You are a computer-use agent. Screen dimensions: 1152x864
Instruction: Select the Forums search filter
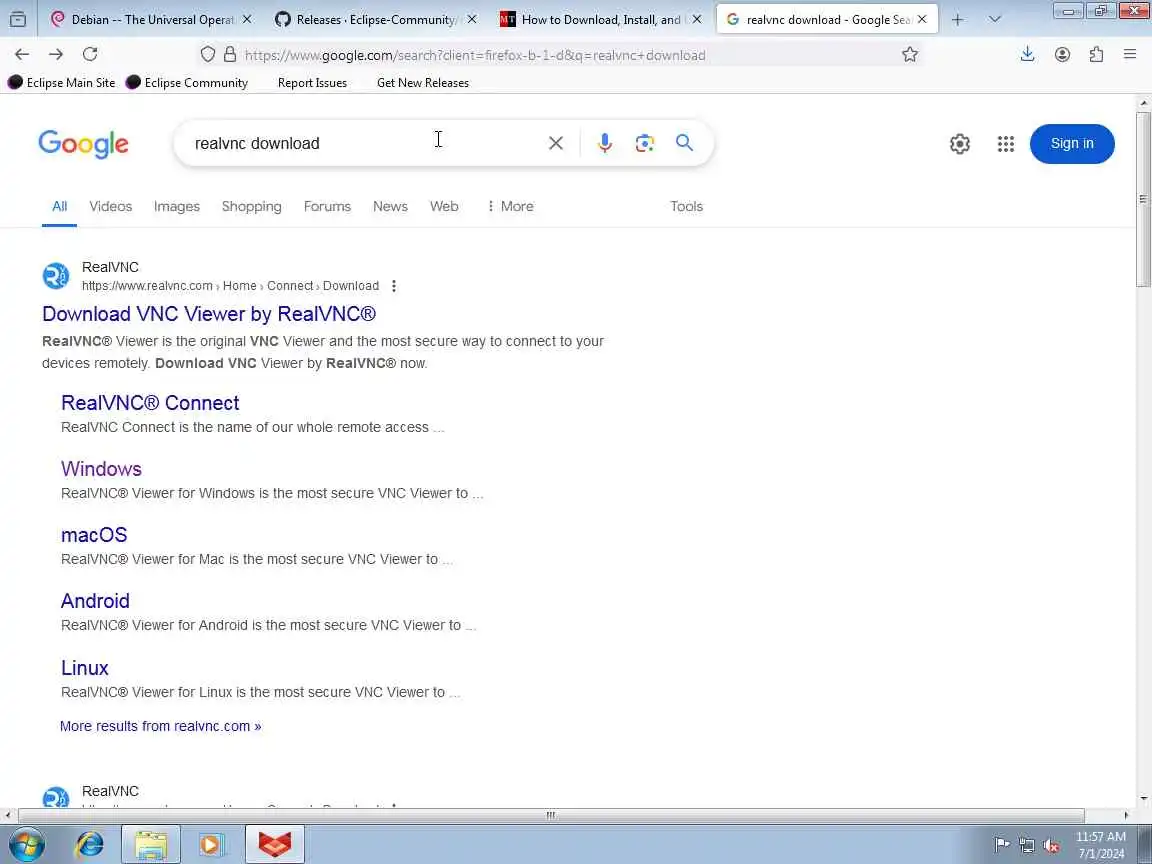click(327, 206)
